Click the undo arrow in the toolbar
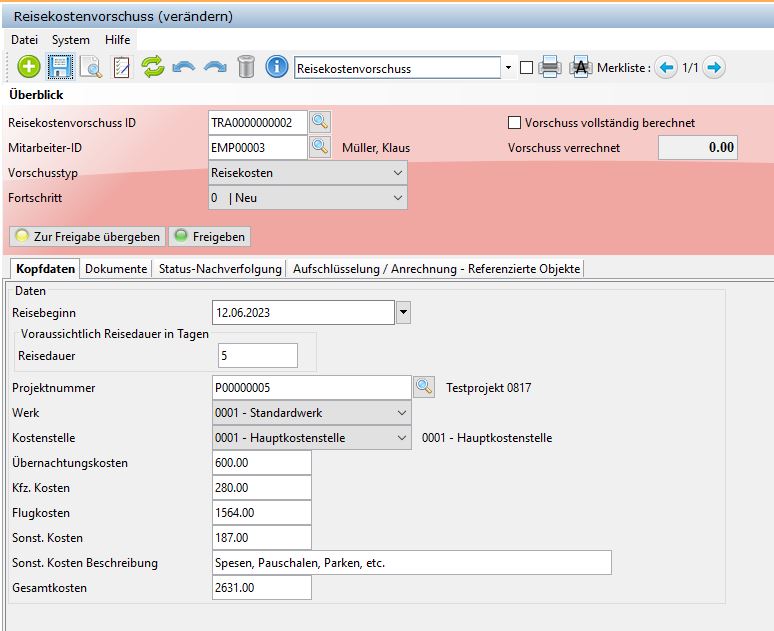The height and width of the screenshot is (631, 774). [x=183, y=68]
